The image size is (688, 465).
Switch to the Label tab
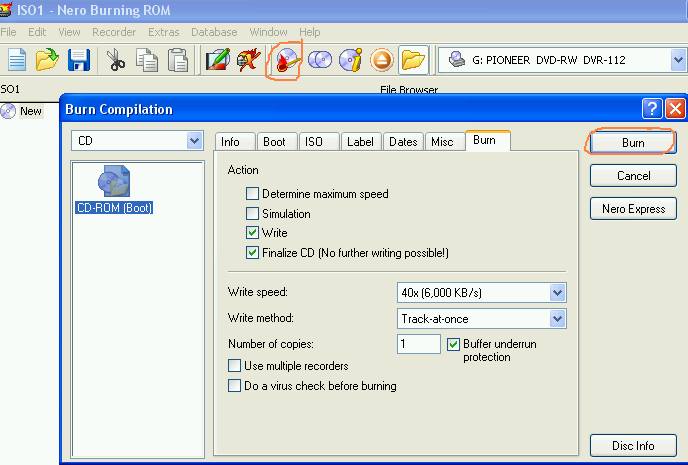pyautogui.click(x=361, y=142)
